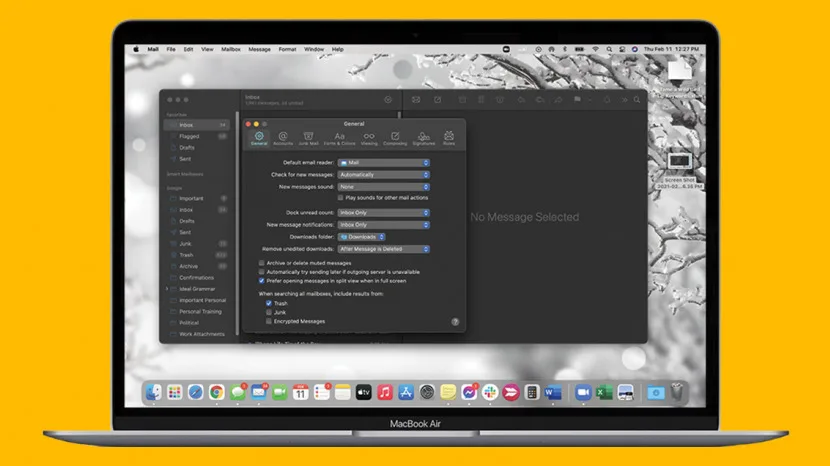Enable Play sounds for other mail actions

pyautogui.click(x=340, y=198)
